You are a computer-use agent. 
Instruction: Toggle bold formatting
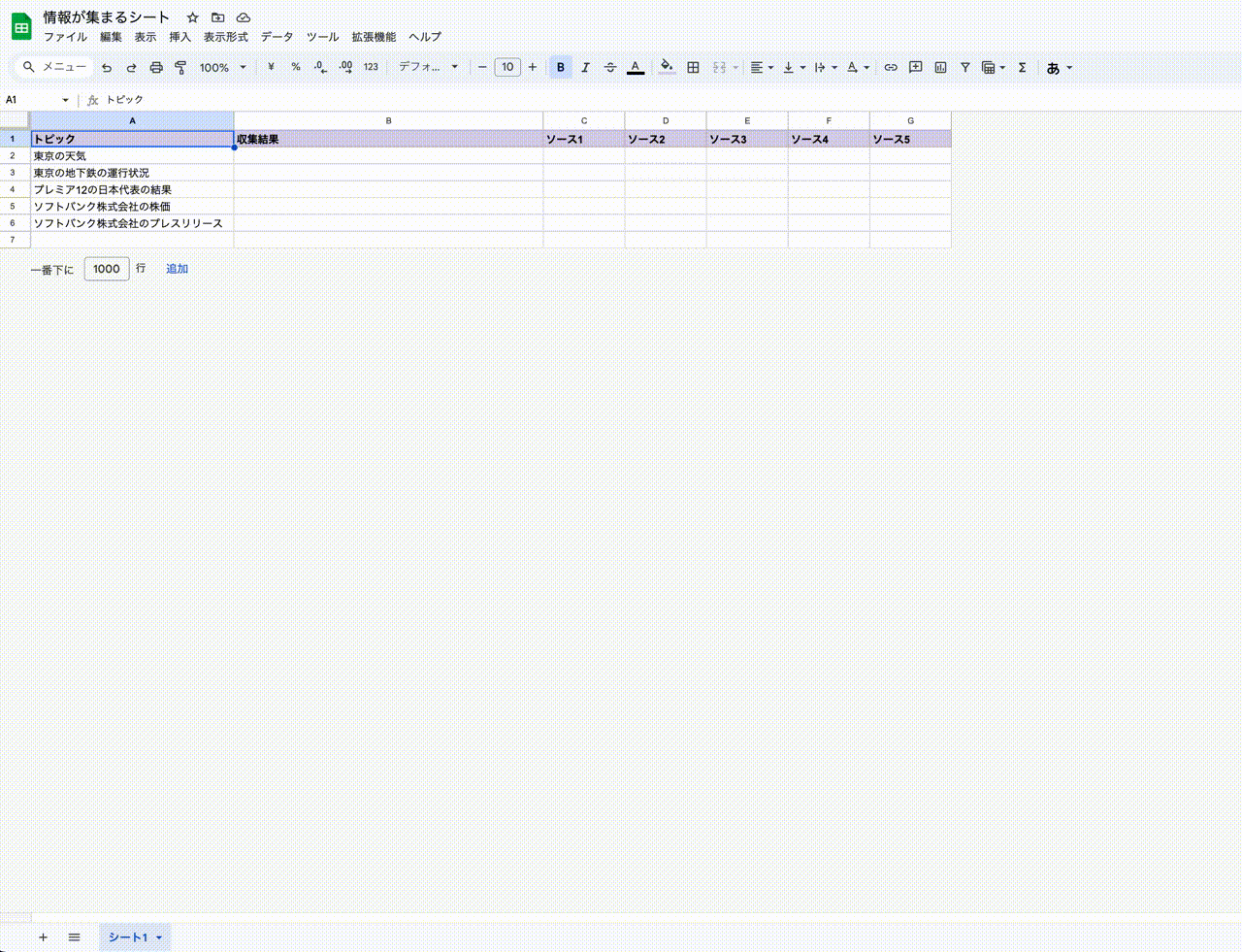pos(560,68)
